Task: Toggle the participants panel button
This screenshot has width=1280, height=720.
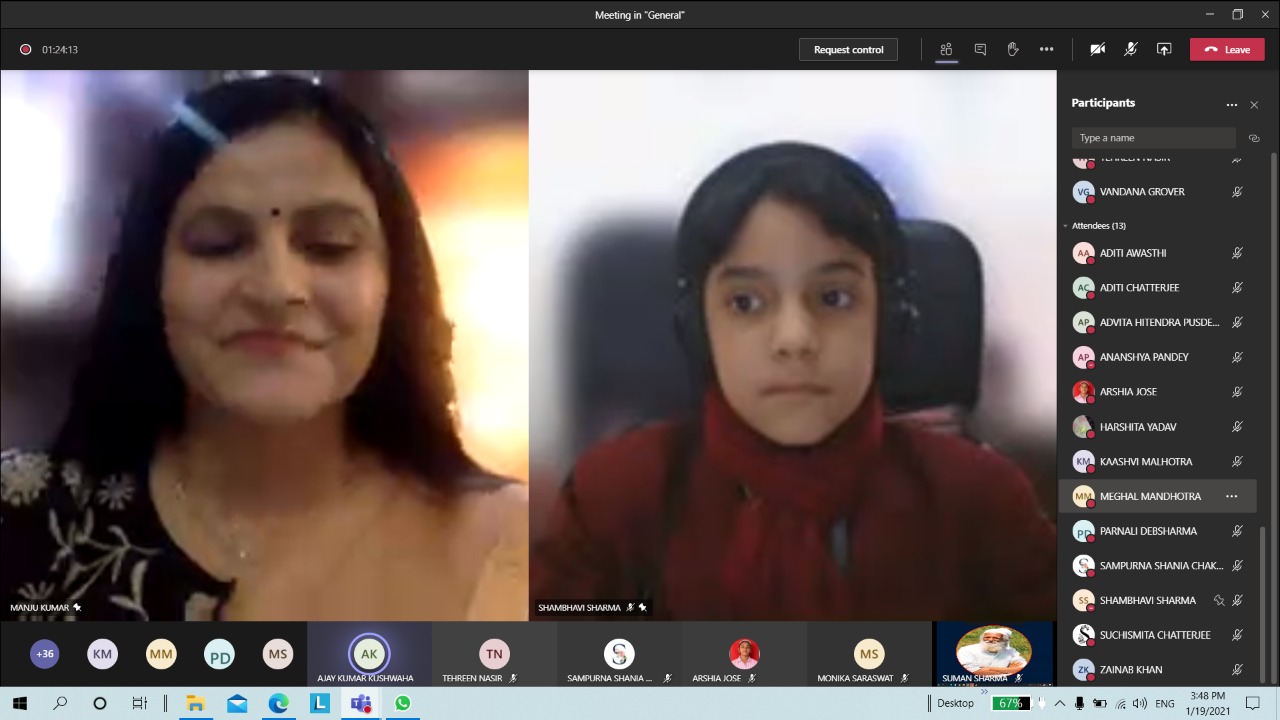Action: 946,49
